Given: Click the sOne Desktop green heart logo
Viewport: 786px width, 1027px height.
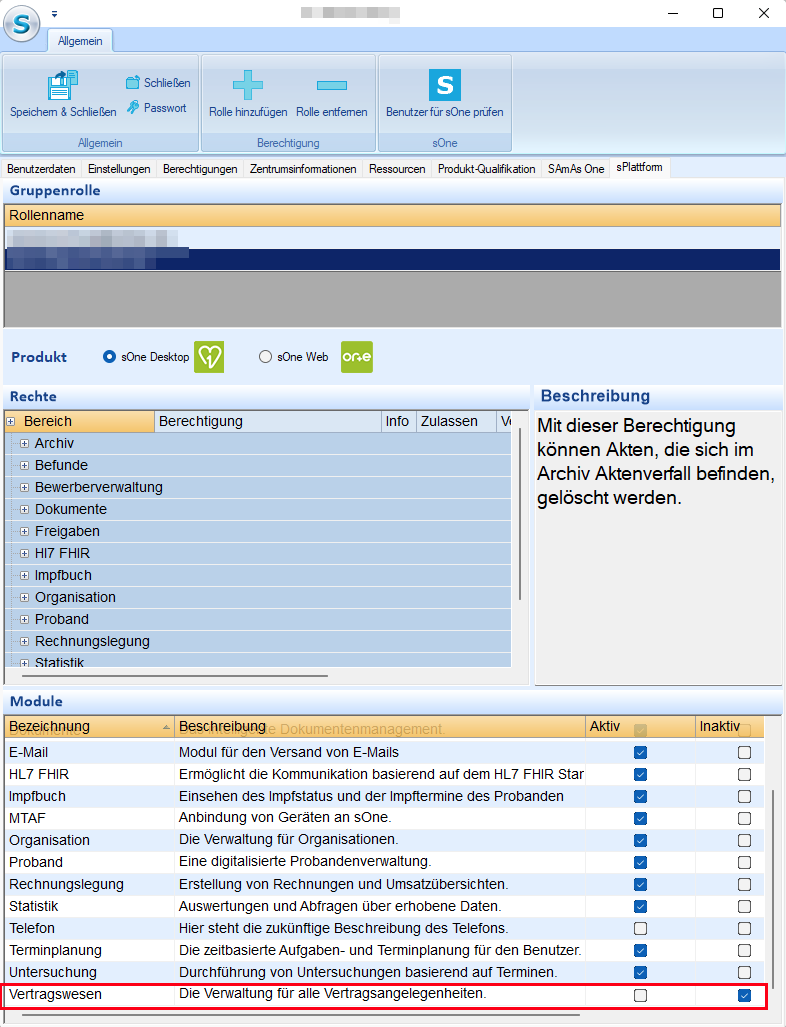Looking at the screenshot, I should pos(209,357).
